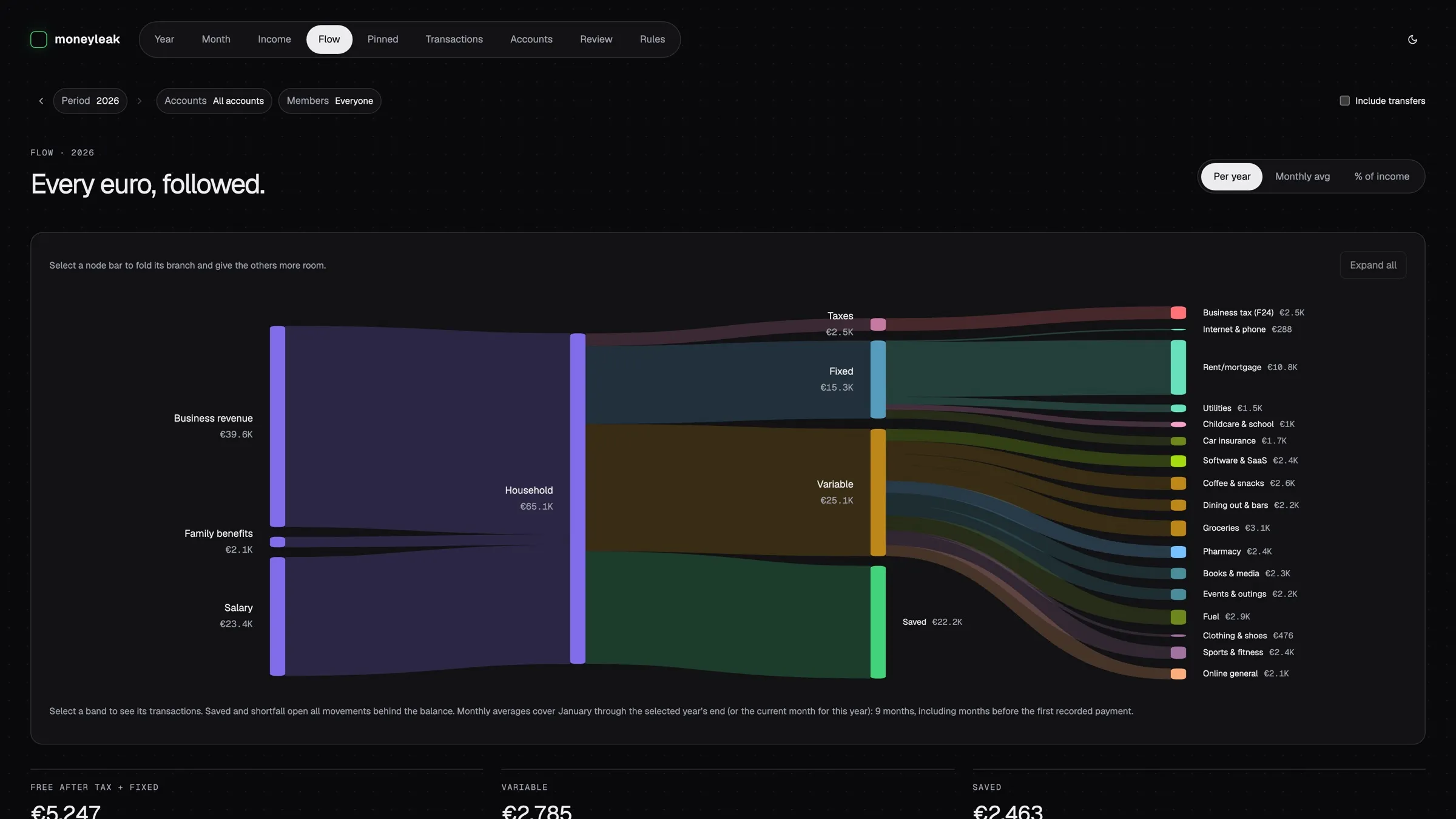This screenshot has height=819, width=1456.
Task: Click the Coffee & snacks €2.6K label
Action: coord(1249,483)
